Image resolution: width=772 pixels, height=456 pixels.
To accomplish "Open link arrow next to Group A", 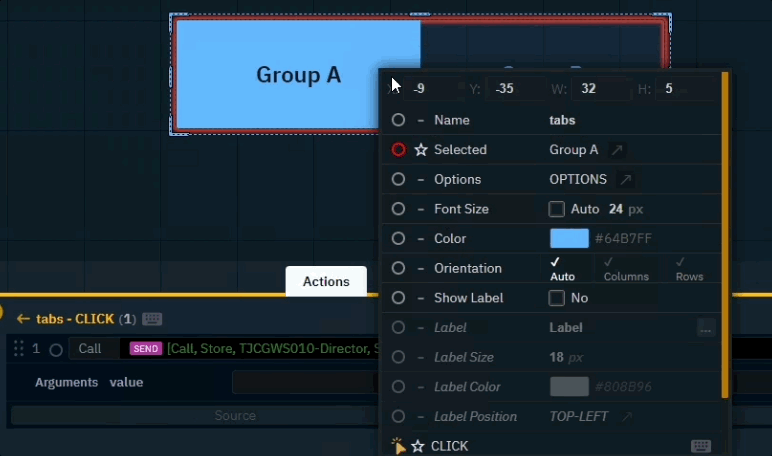I will click(x=617, y=150).
